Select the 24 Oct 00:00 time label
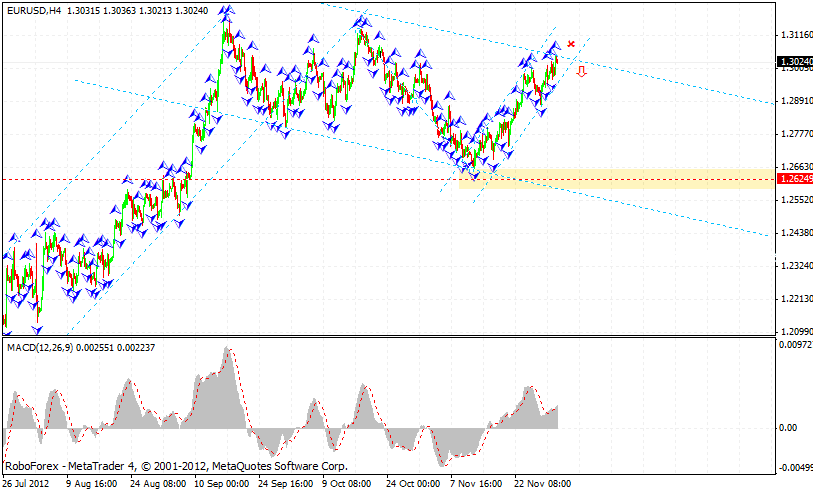 (413, 481)
